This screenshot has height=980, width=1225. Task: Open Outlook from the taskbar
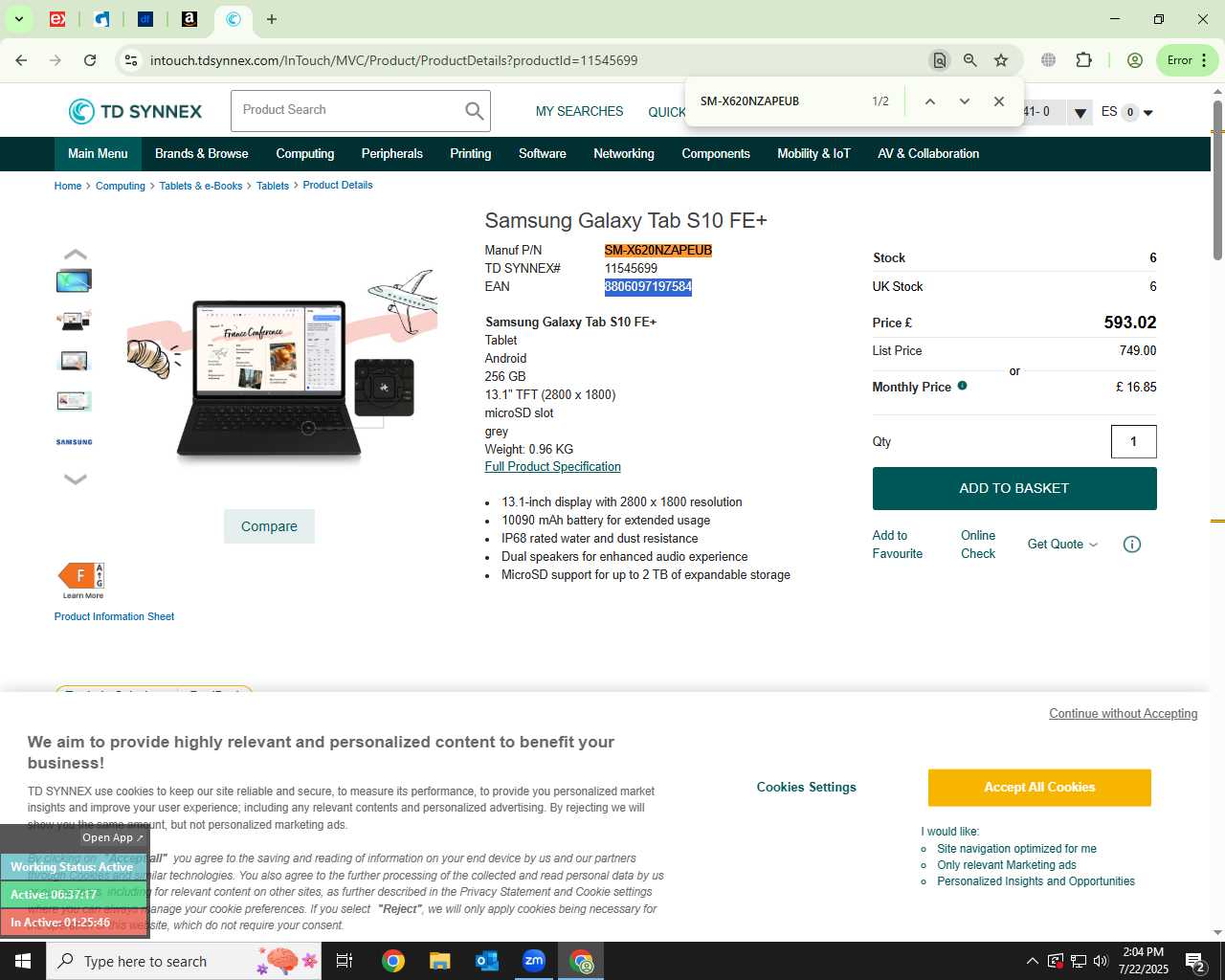click(486, 961)
